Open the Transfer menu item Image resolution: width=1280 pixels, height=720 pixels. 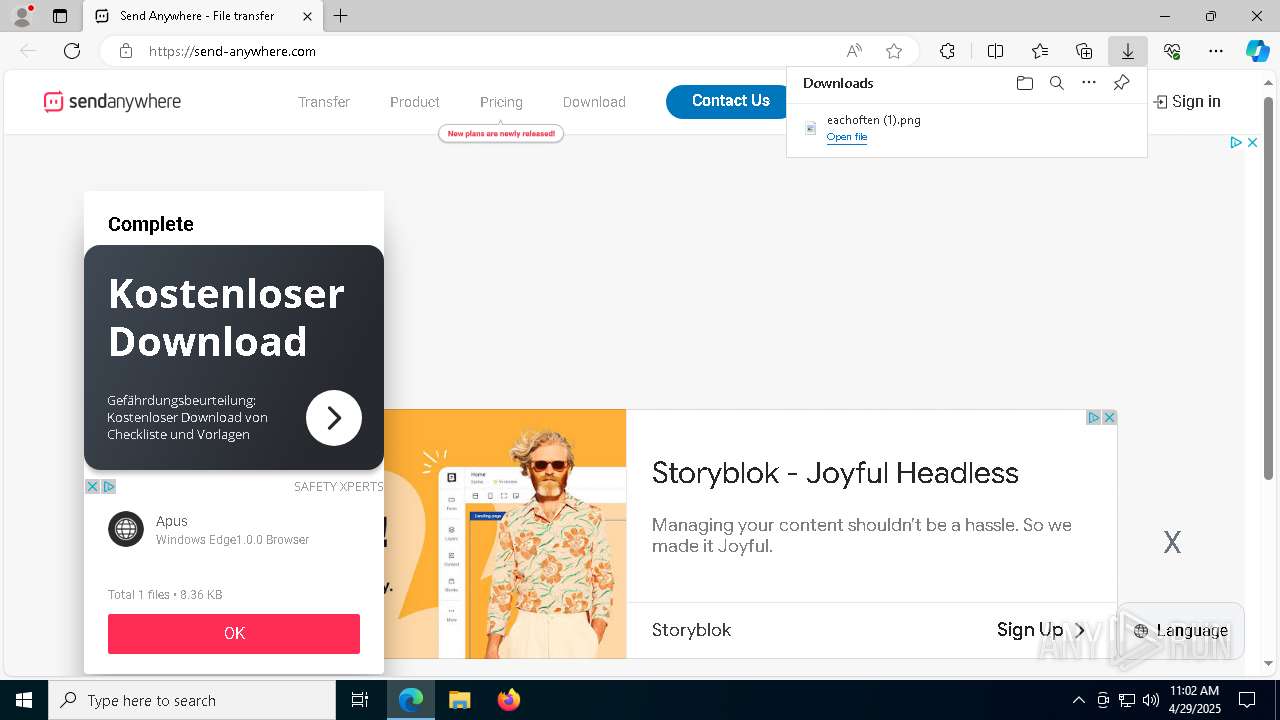click(x=324, y=102)
